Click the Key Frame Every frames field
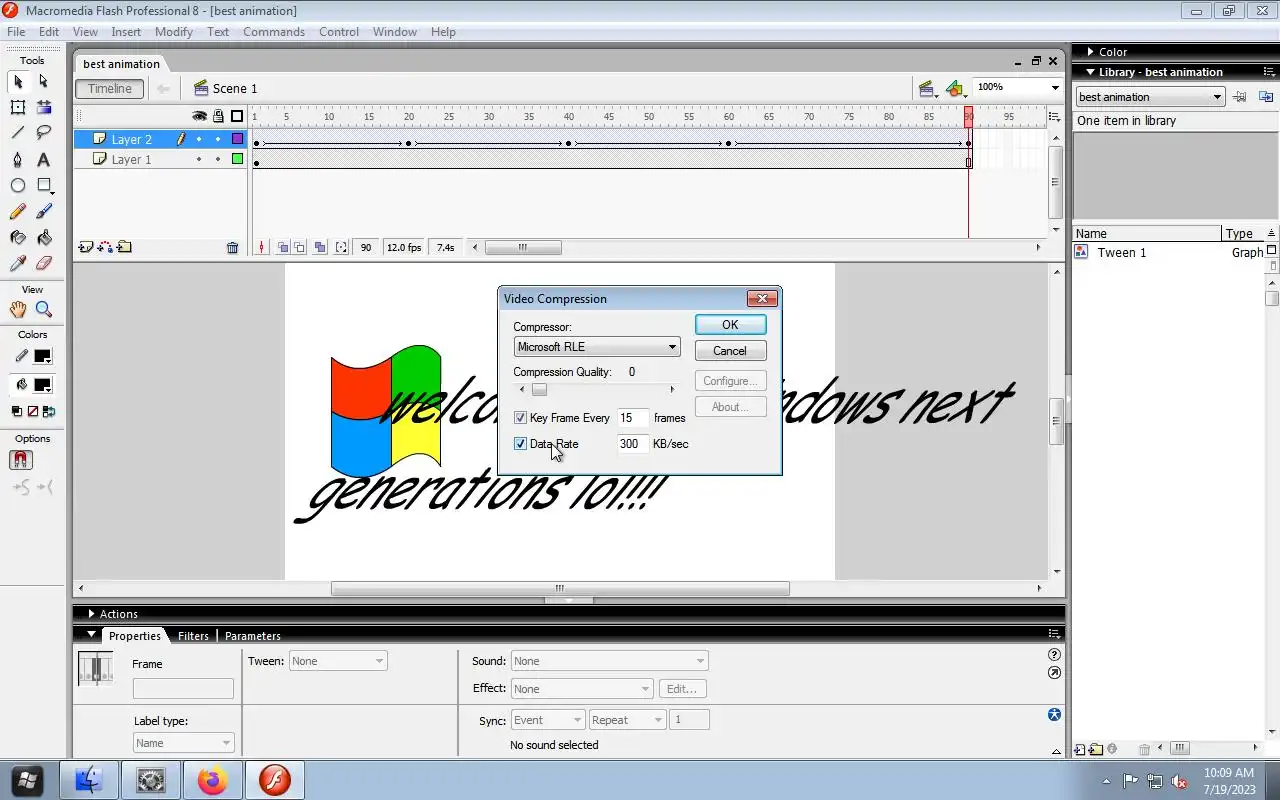The height and width of the screenshot is (800, 1280). [631, 418]
